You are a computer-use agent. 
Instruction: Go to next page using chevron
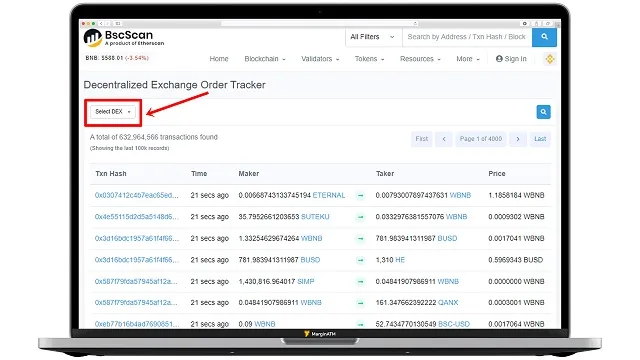click(518, 139)
